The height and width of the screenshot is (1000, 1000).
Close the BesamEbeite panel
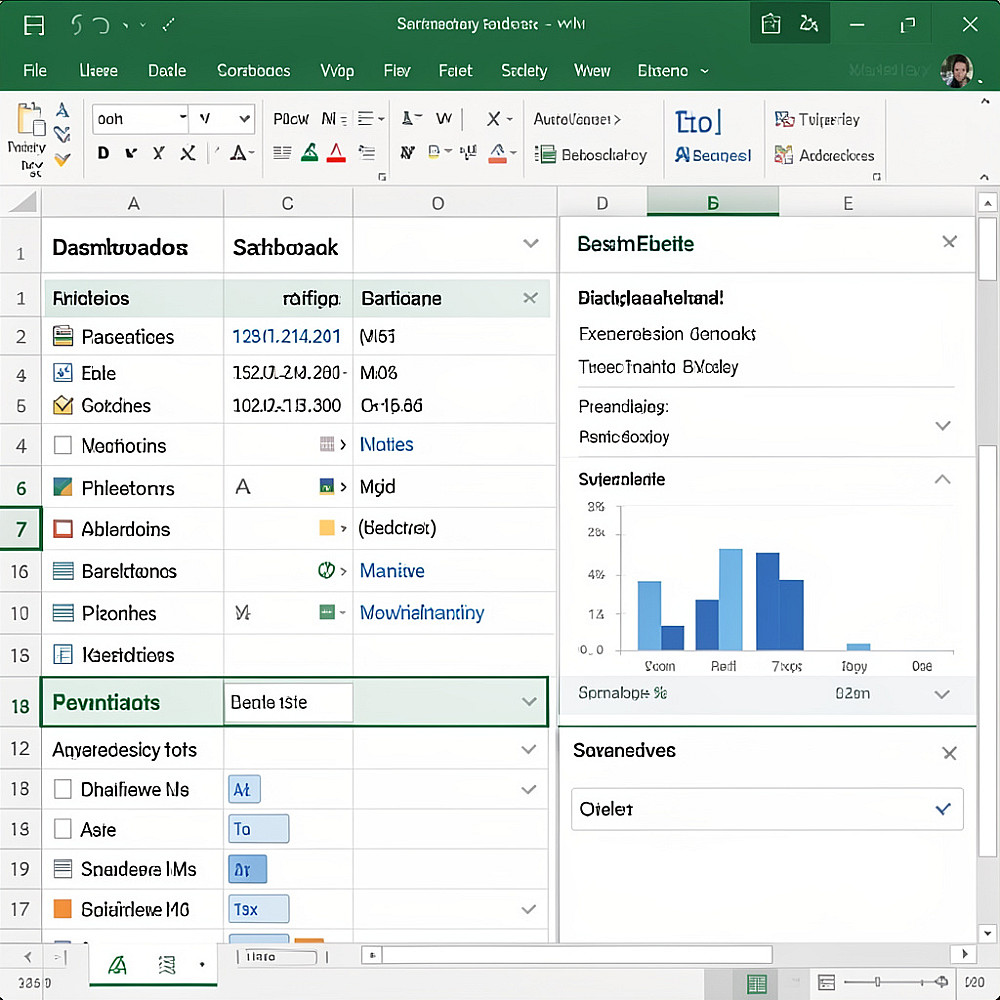[949, 242]
